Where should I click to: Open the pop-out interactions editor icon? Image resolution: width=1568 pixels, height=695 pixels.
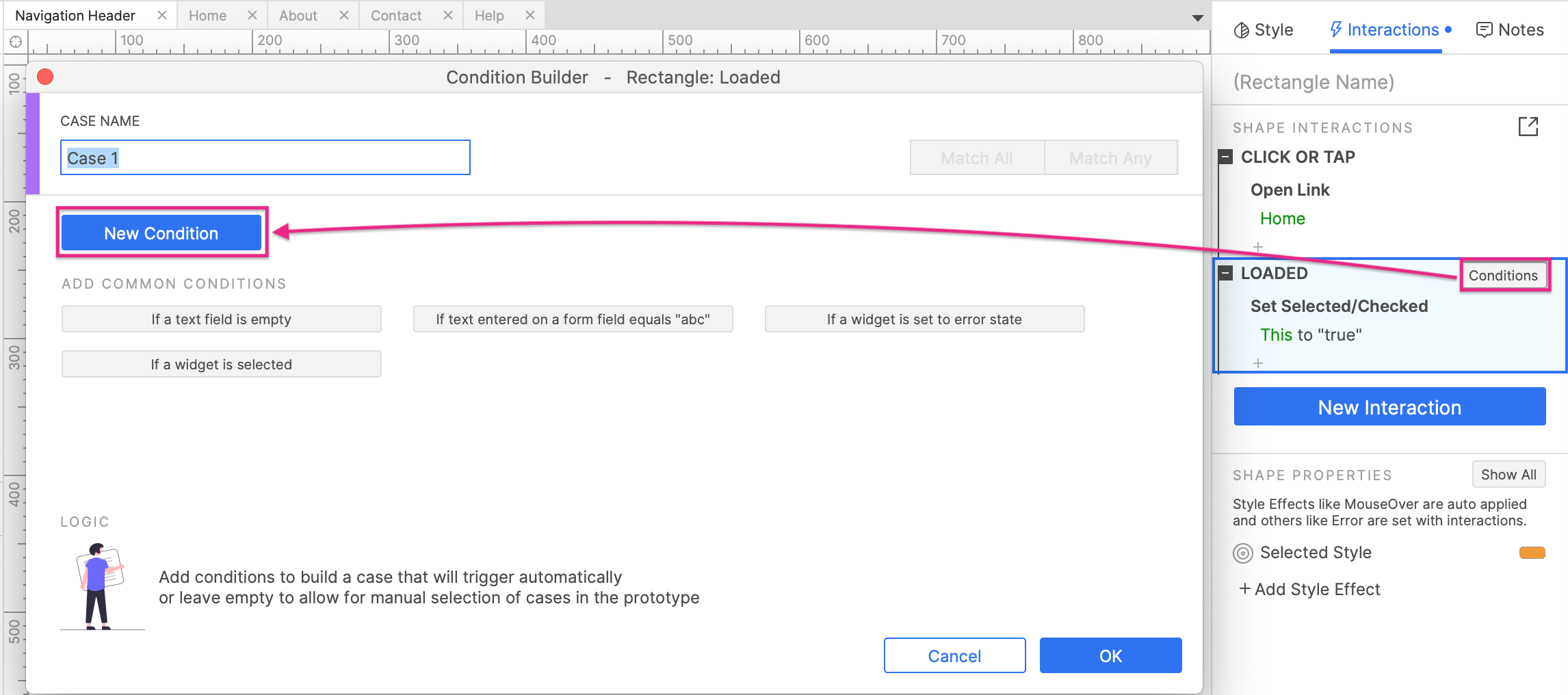pos(1528,127)
